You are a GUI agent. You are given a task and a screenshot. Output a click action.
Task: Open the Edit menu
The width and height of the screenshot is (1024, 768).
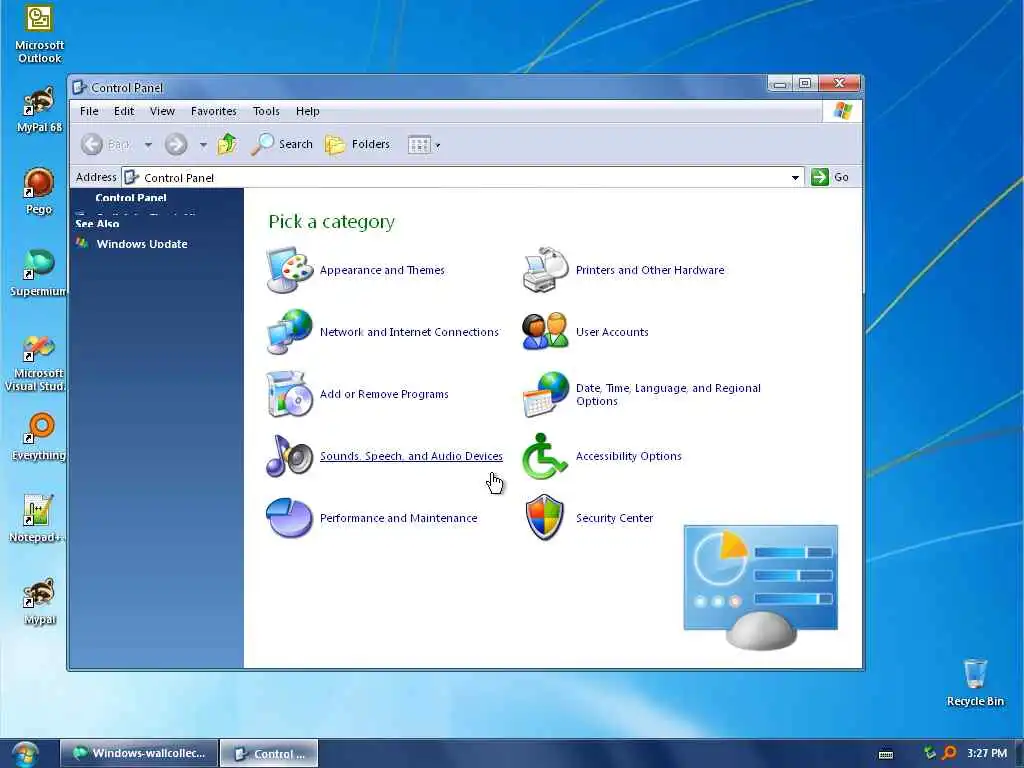(x=124, y=111)
